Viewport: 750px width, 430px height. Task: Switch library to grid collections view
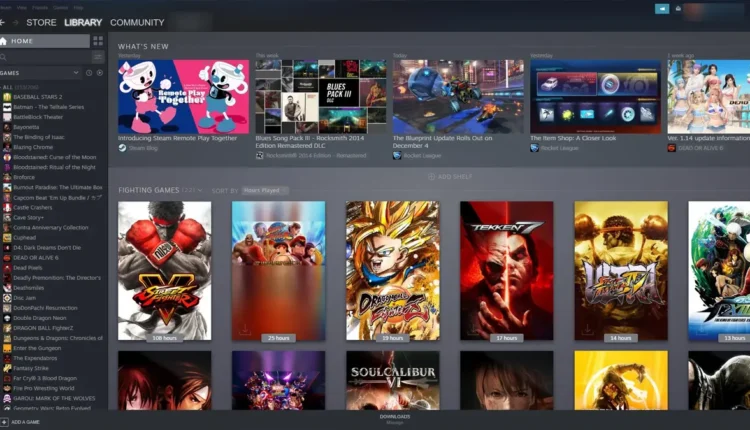click(x=98, y=41)
